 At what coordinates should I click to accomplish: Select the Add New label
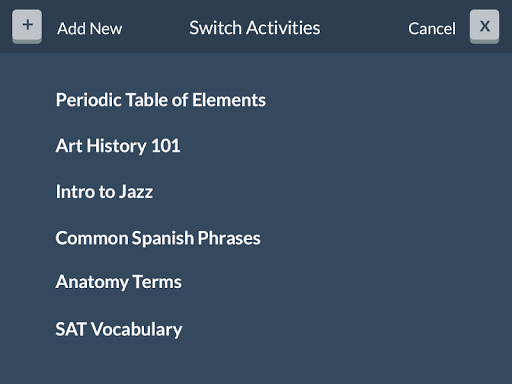(x=90, y=29)
